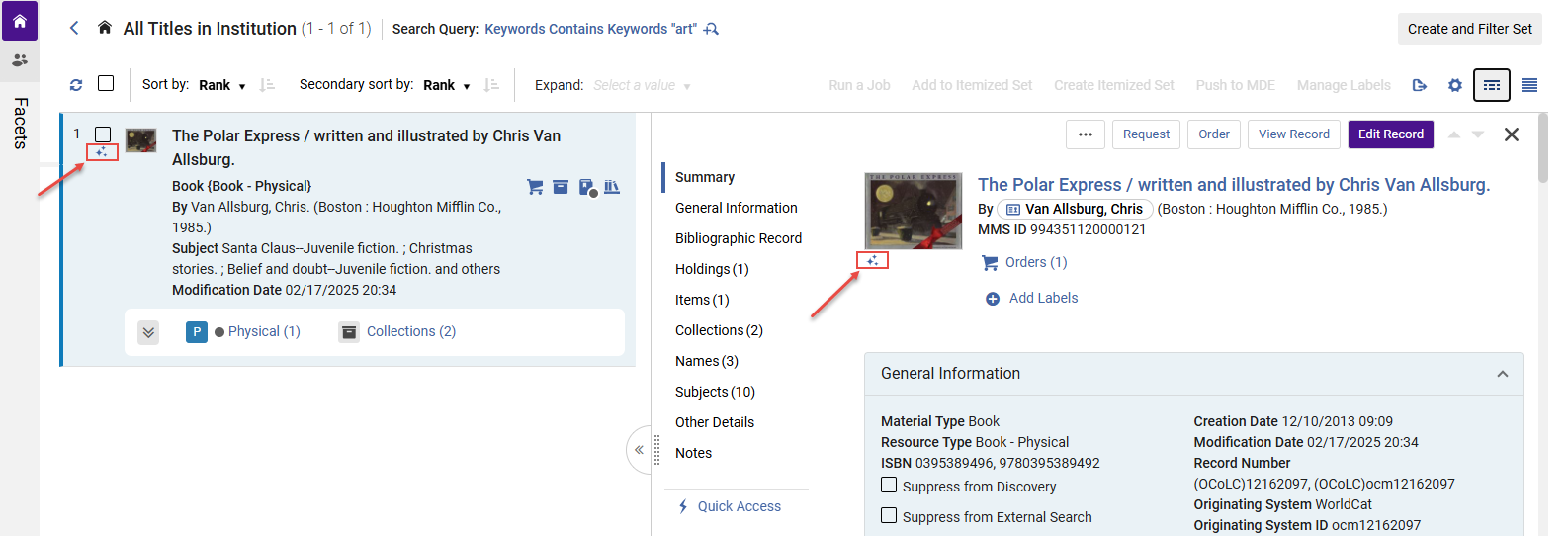Click bookshelf icon in result row
Viewport: 1568px width, 536px height.
click(x=612, y=187)
